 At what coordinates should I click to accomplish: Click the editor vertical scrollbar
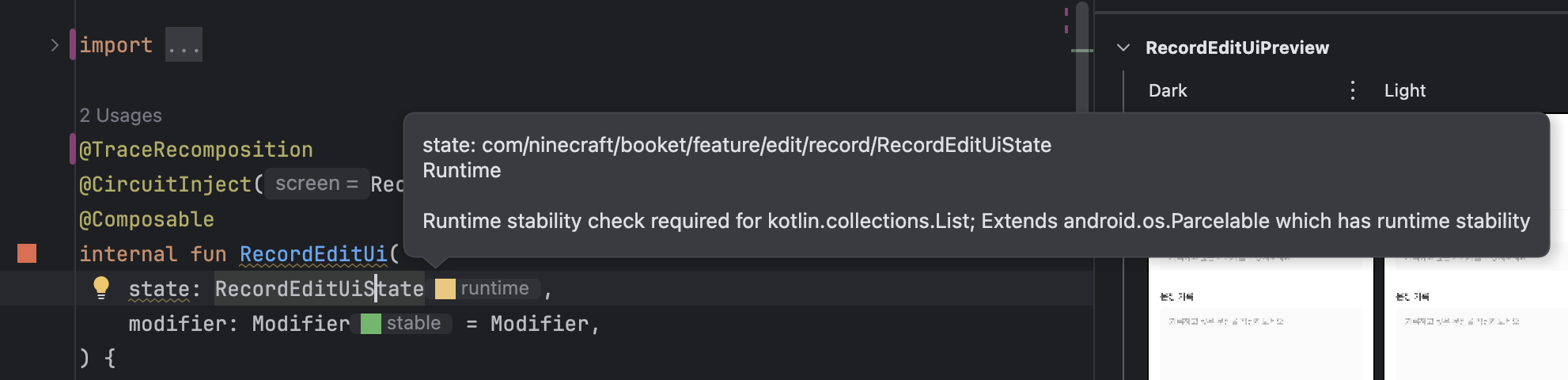coord(1082,55)
